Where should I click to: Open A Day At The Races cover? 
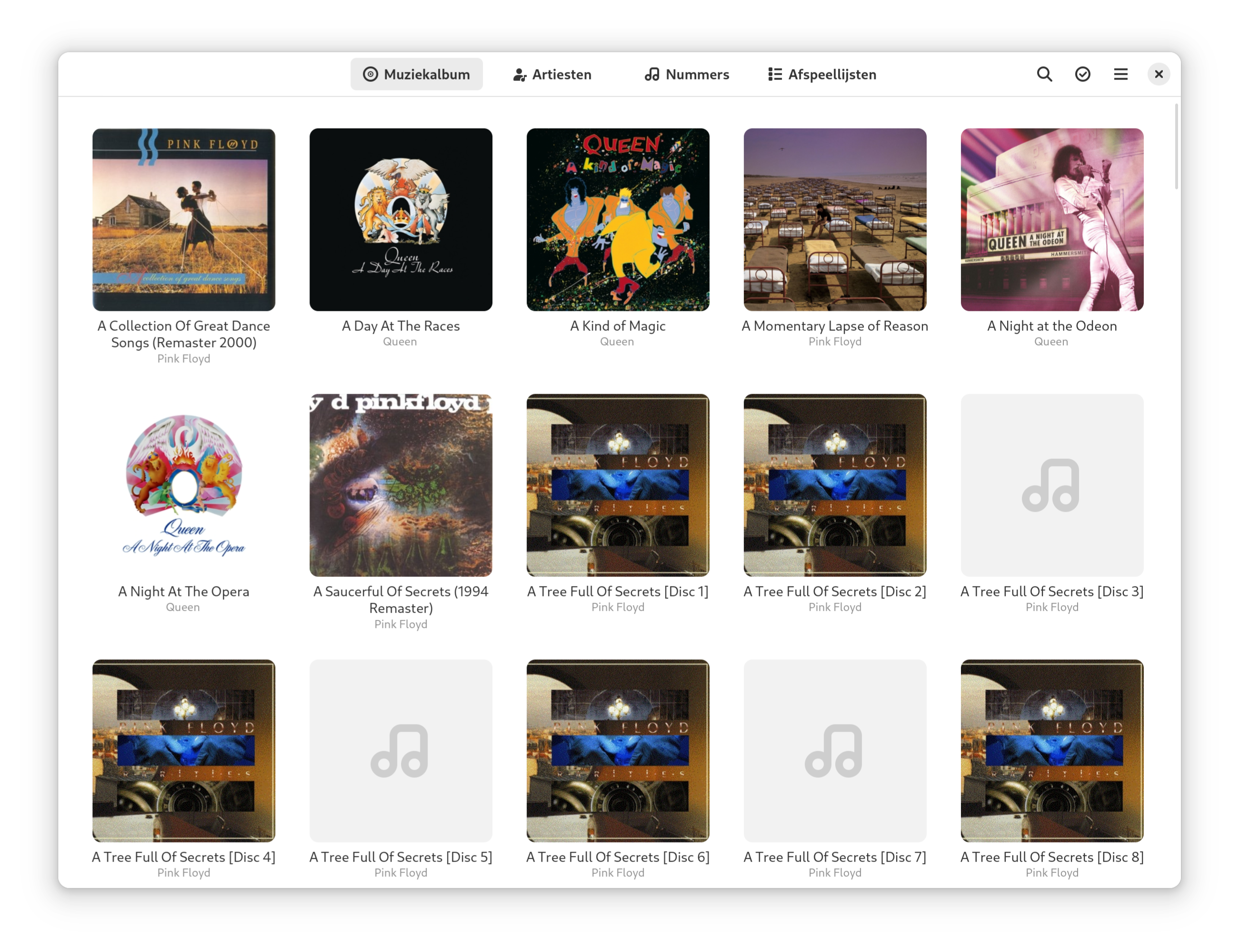tap(401, 219)
